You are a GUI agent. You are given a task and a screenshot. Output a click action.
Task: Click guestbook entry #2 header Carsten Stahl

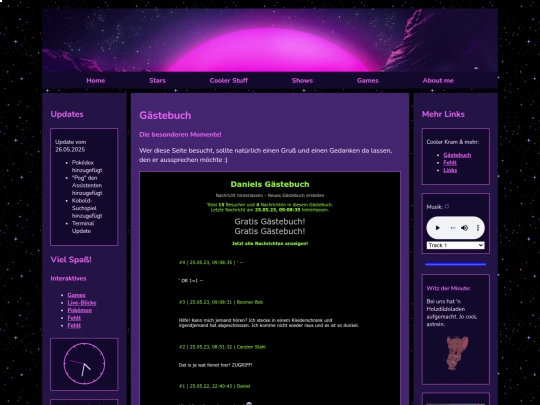222,347
